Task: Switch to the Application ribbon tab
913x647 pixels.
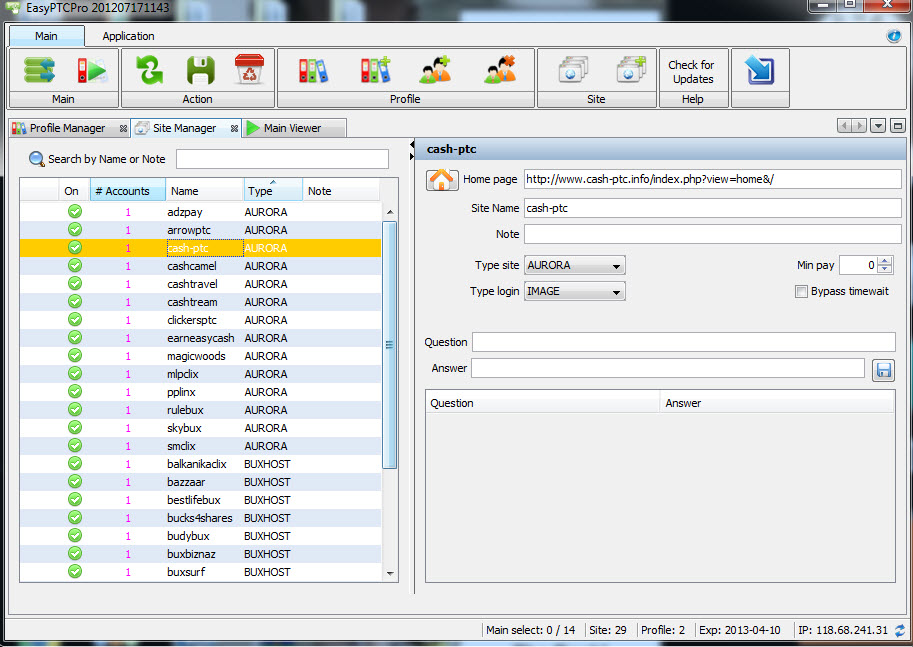Action: coord(128,36)
